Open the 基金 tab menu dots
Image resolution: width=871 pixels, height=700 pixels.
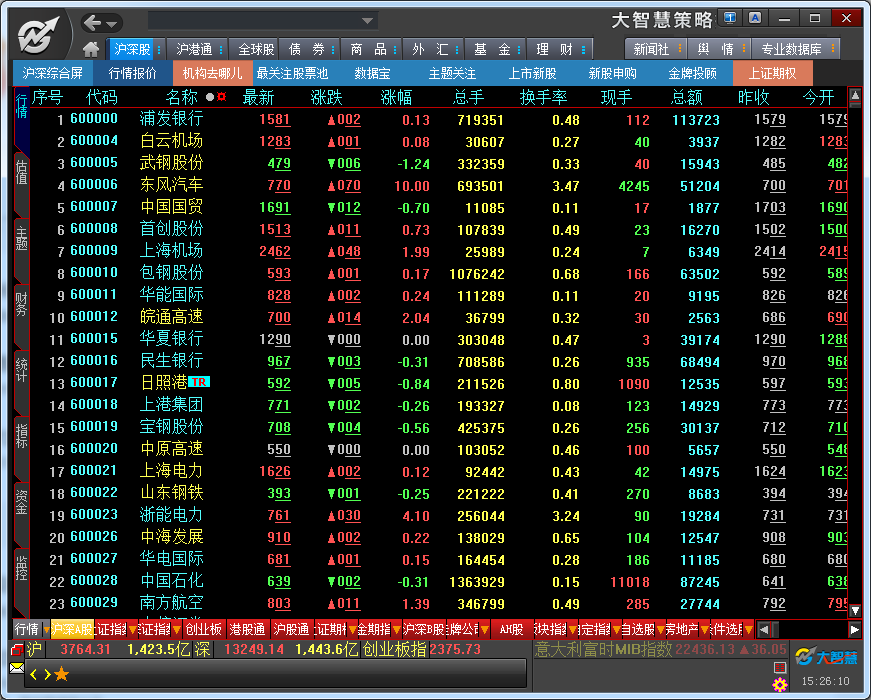[x=519, y=49]
